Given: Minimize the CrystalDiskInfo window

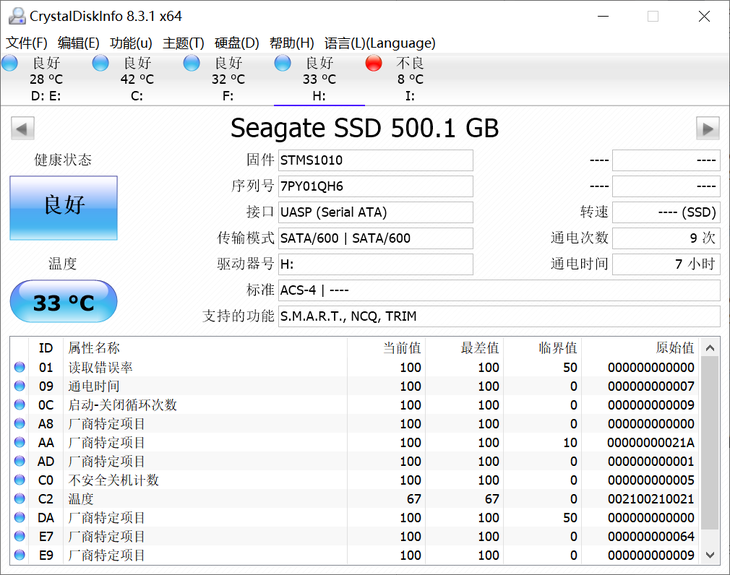Looking at the screenshot, I should pos(603,16).
